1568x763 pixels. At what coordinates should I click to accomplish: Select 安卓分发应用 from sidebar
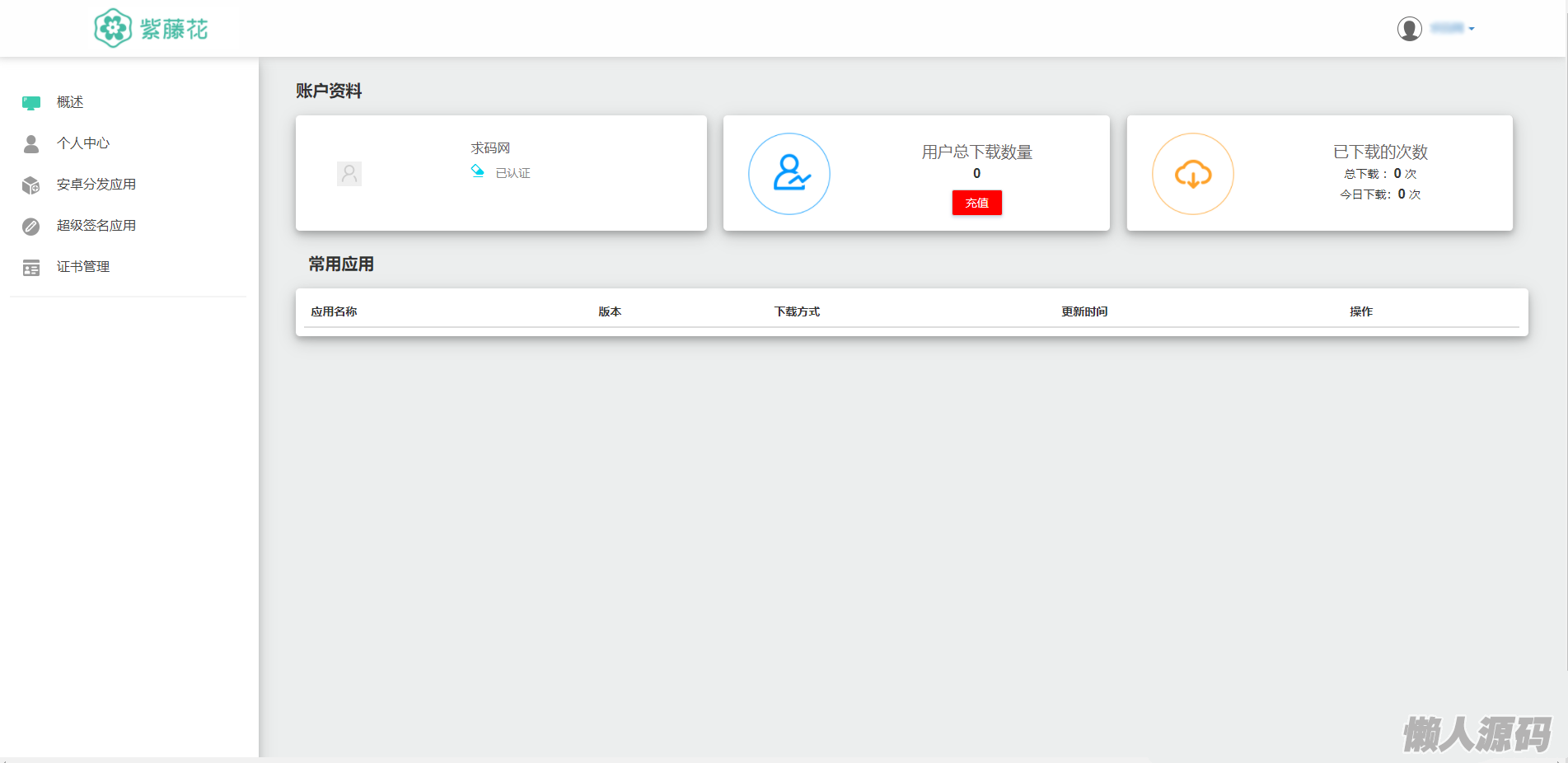click(96, 185)
